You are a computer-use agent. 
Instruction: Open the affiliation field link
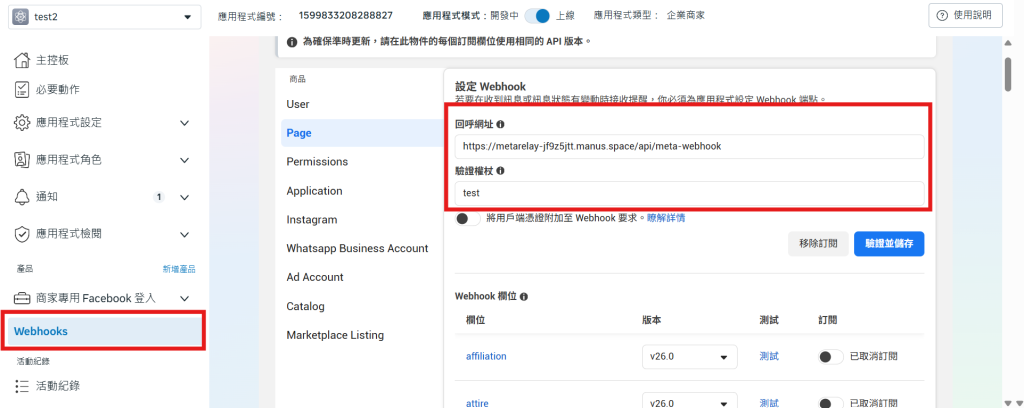[x=486, y=356]
